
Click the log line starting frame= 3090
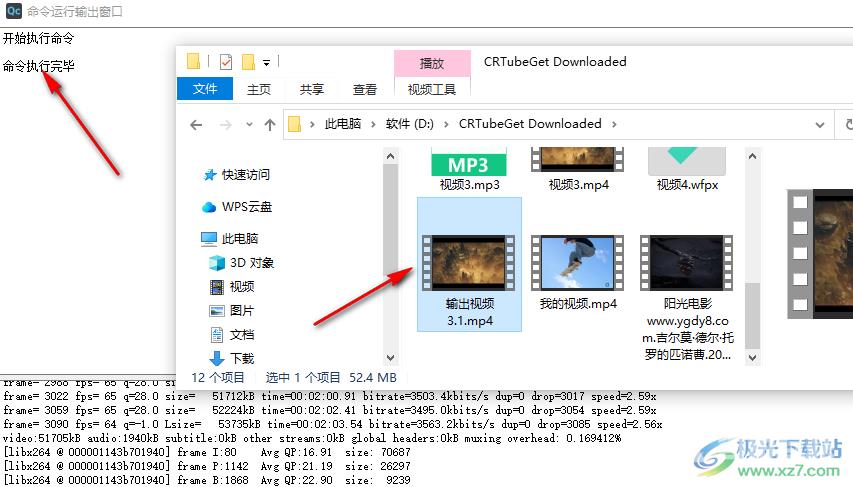(x=332, y=424)
